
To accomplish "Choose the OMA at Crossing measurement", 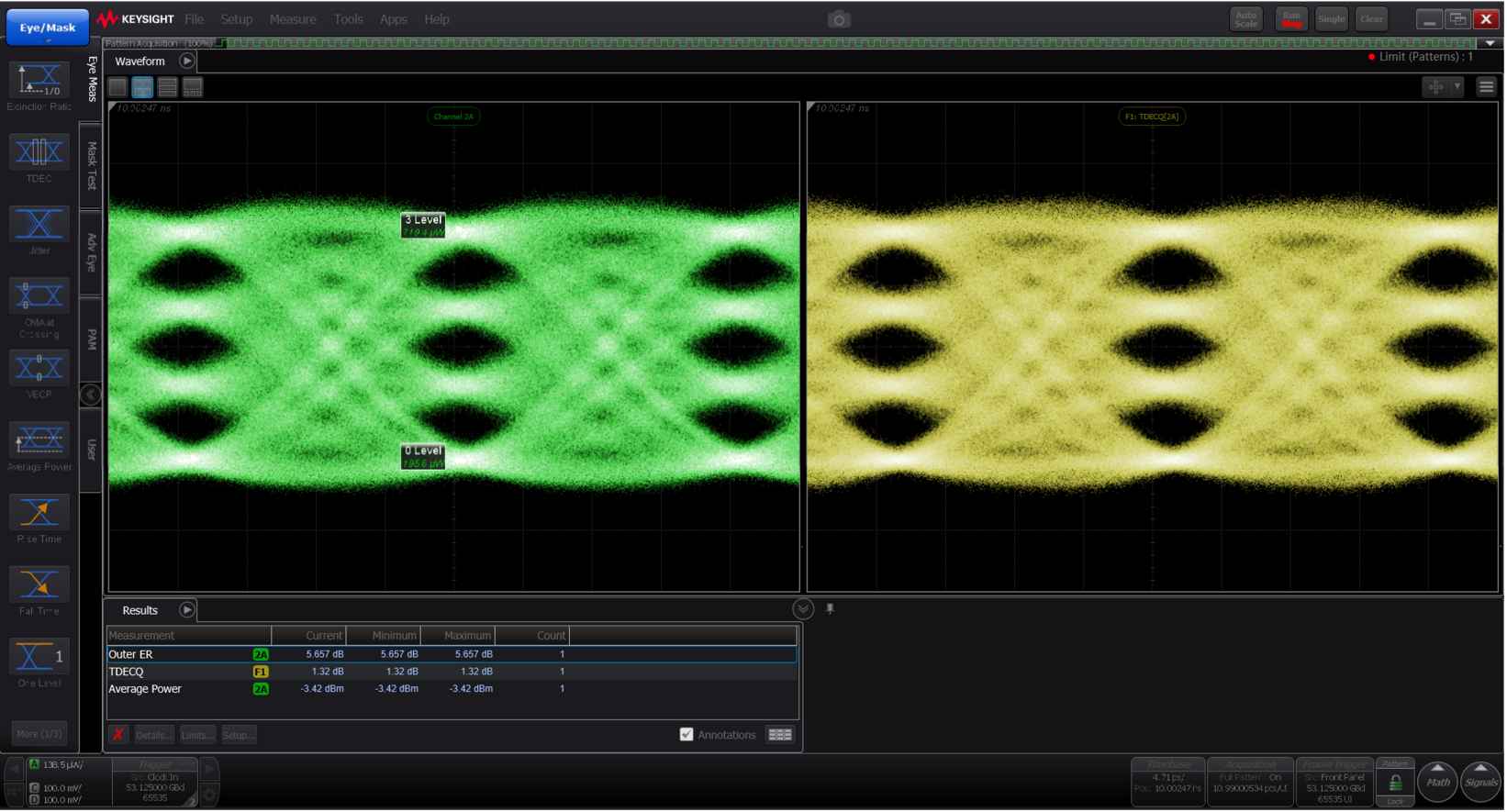I will click(39, 296).
